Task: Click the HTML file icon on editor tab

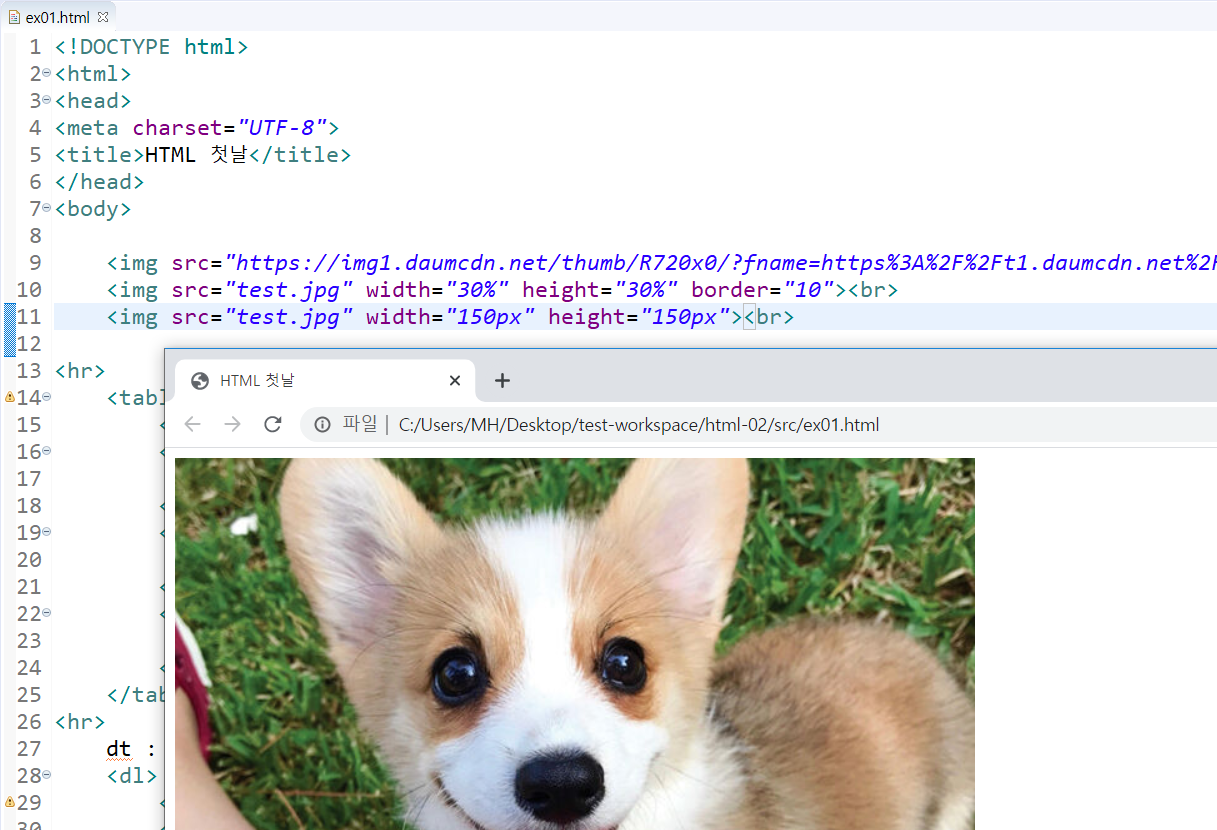Action: click(14, 17)
